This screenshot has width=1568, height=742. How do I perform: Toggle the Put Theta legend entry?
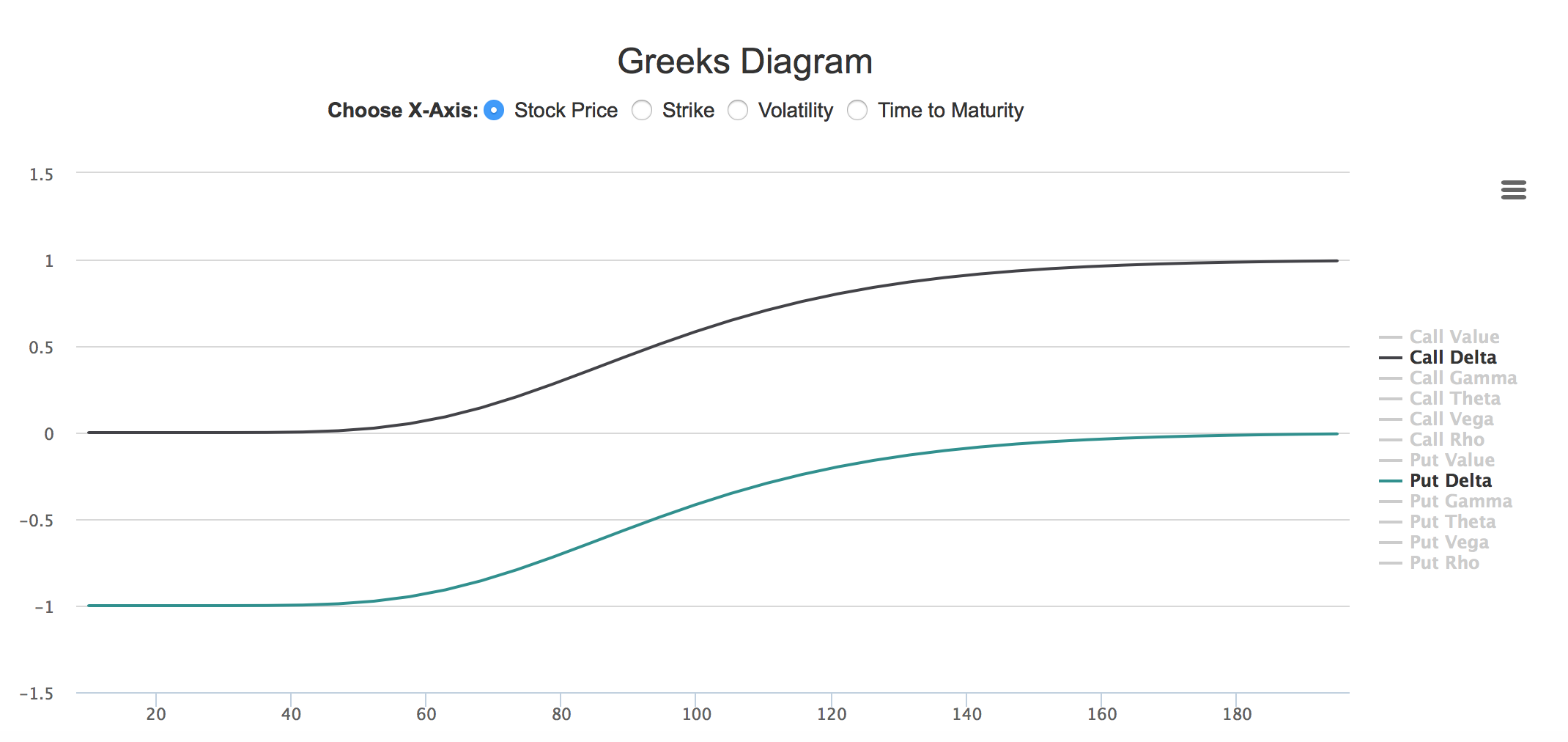pos(1452,522)
